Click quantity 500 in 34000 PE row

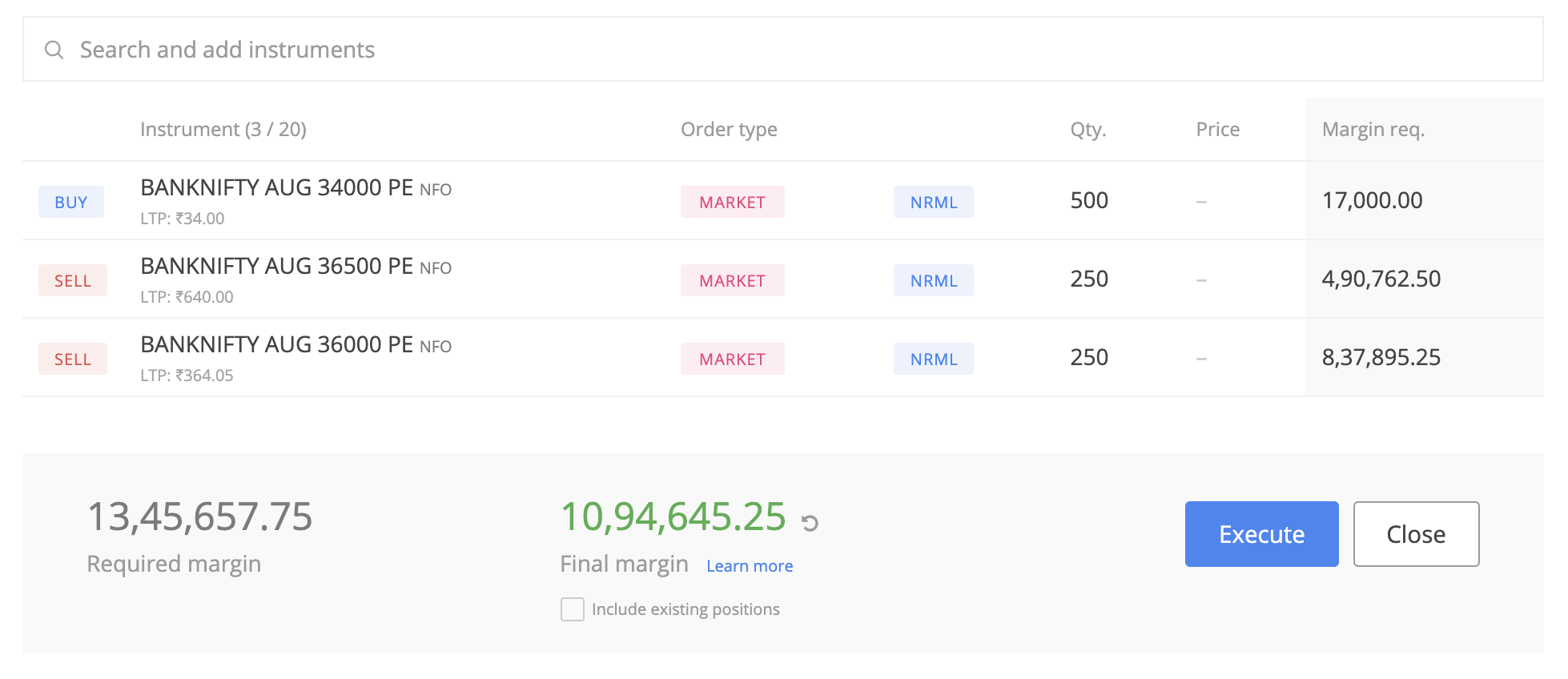pyautogui.click(x=1089, y=200)
